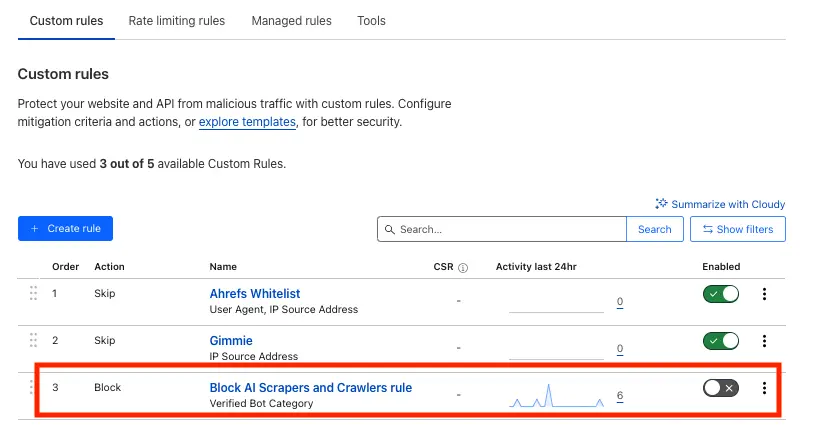The image size is (814, 432).
Task: Click drag handle of Gimmie row
Action: [x=33, y=340]
